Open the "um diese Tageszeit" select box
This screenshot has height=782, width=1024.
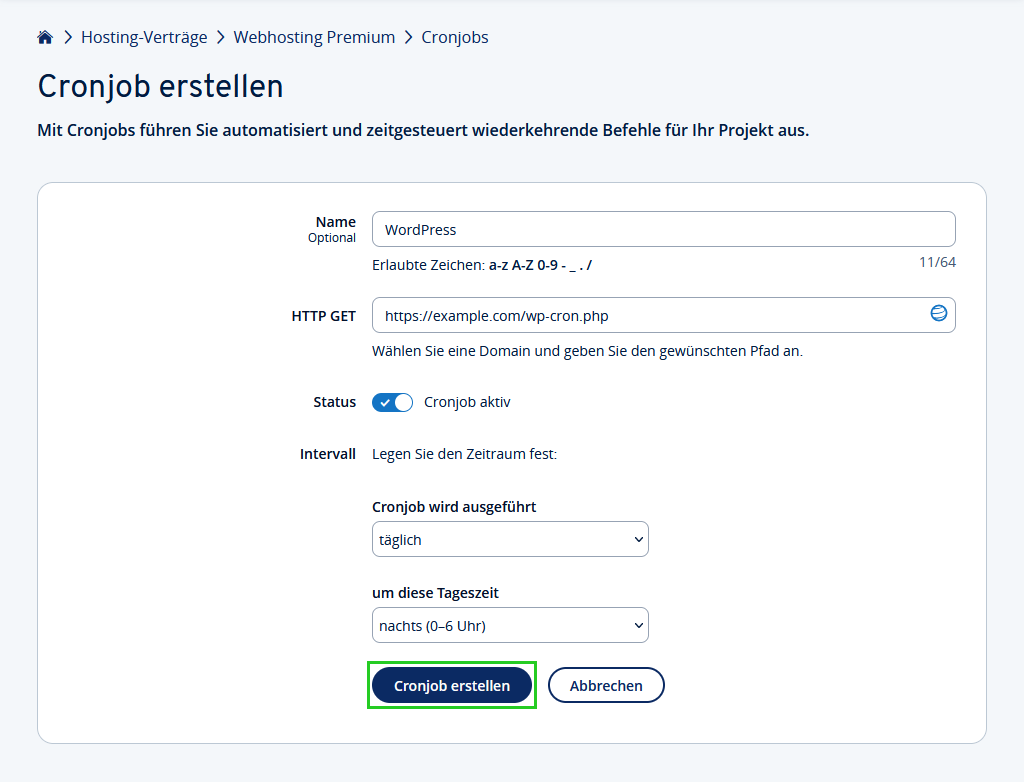[x=510, y=626]
